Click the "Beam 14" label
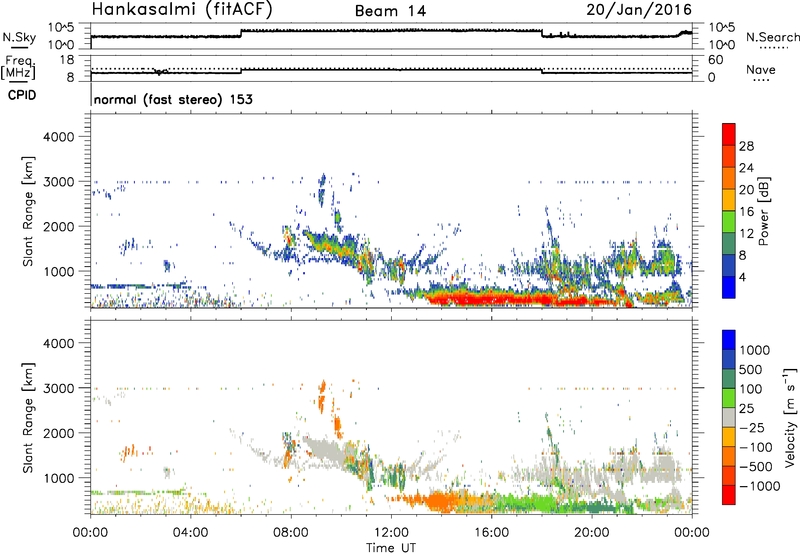The width and height of the screenshot is (800, 554). tap(390, 11)
